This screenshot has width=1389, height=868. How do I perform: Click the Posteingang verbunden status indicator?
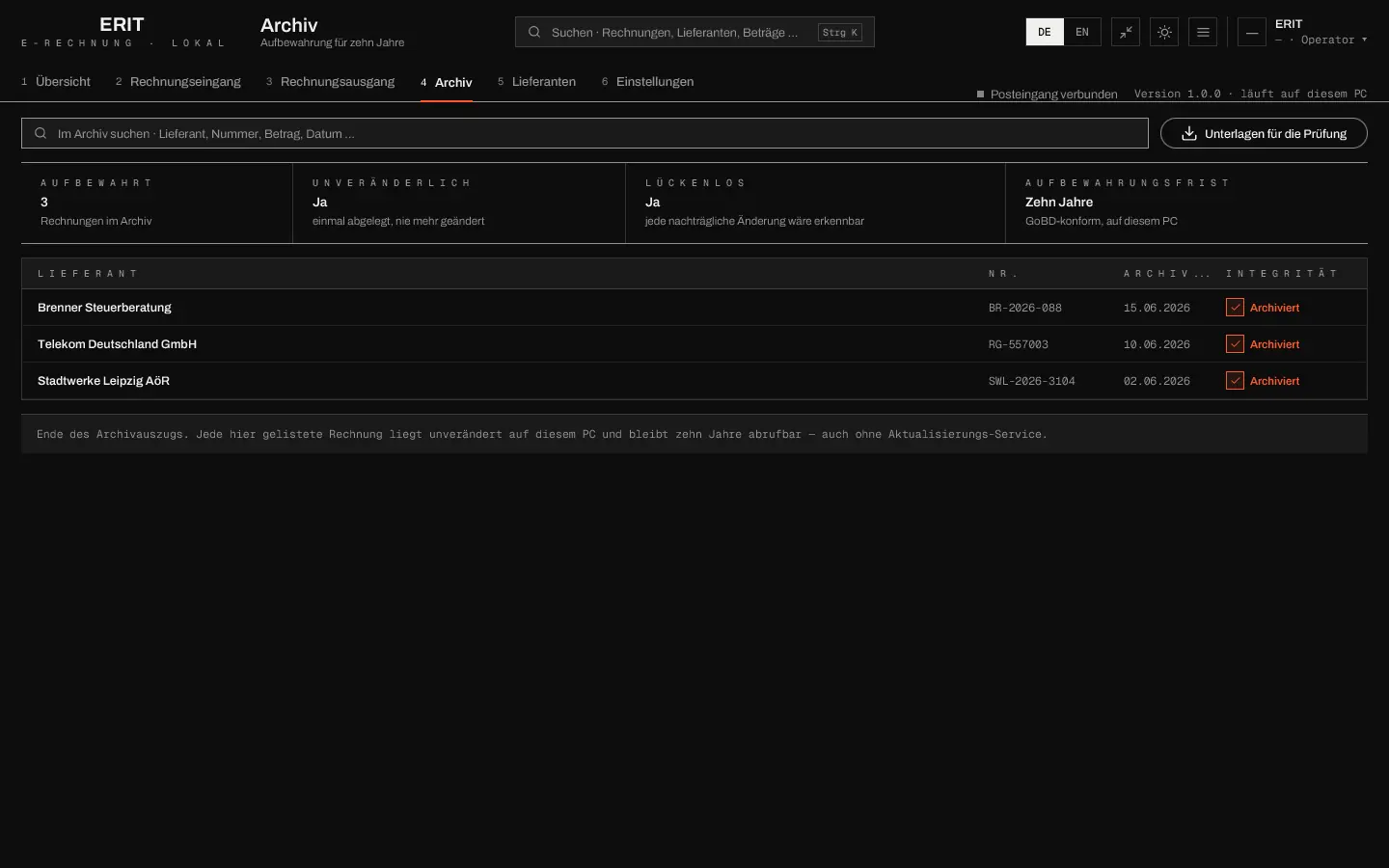1048,95
